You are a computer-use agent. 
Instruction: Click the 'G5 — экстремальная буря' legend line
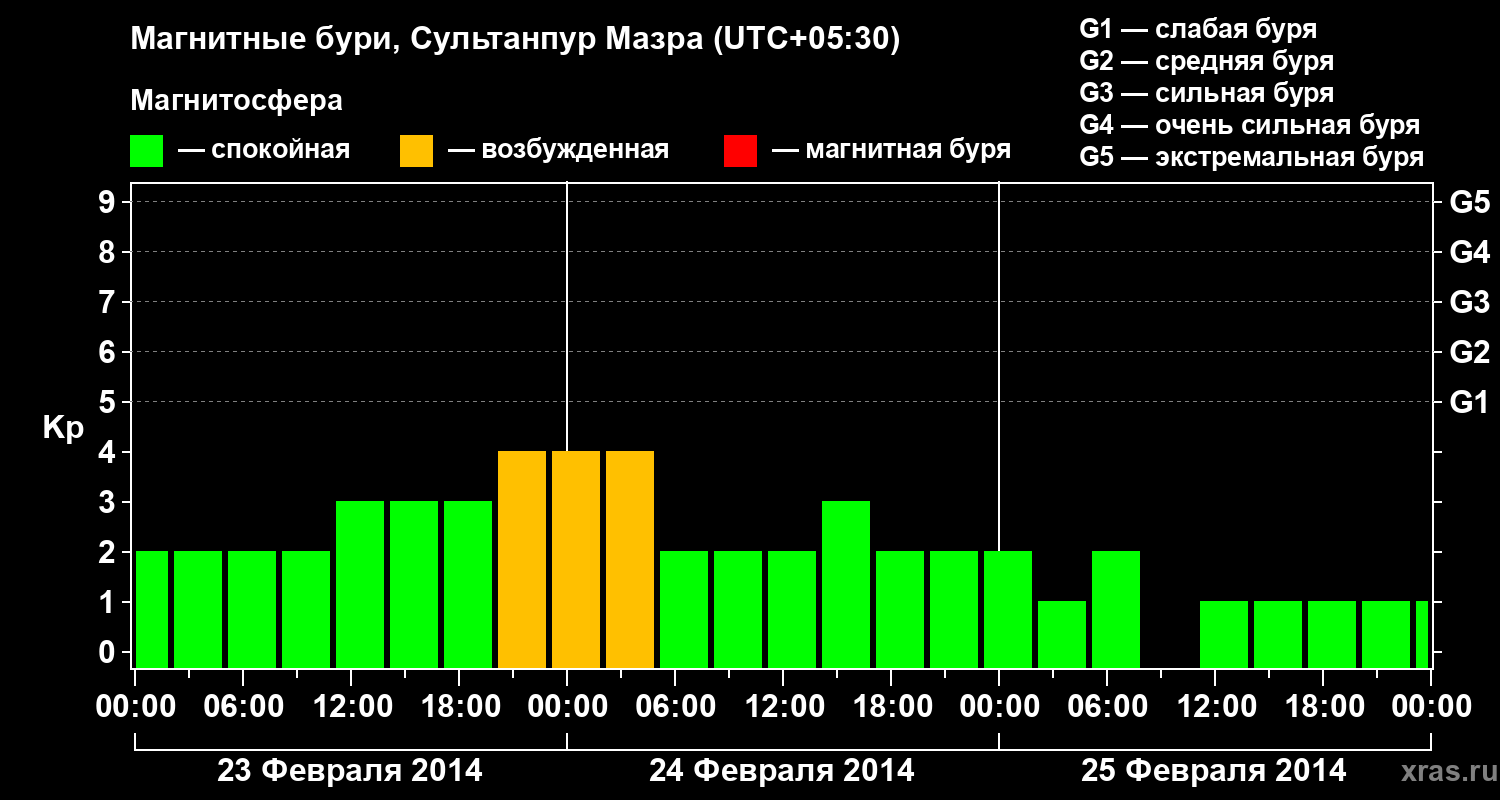[1252, 157]
